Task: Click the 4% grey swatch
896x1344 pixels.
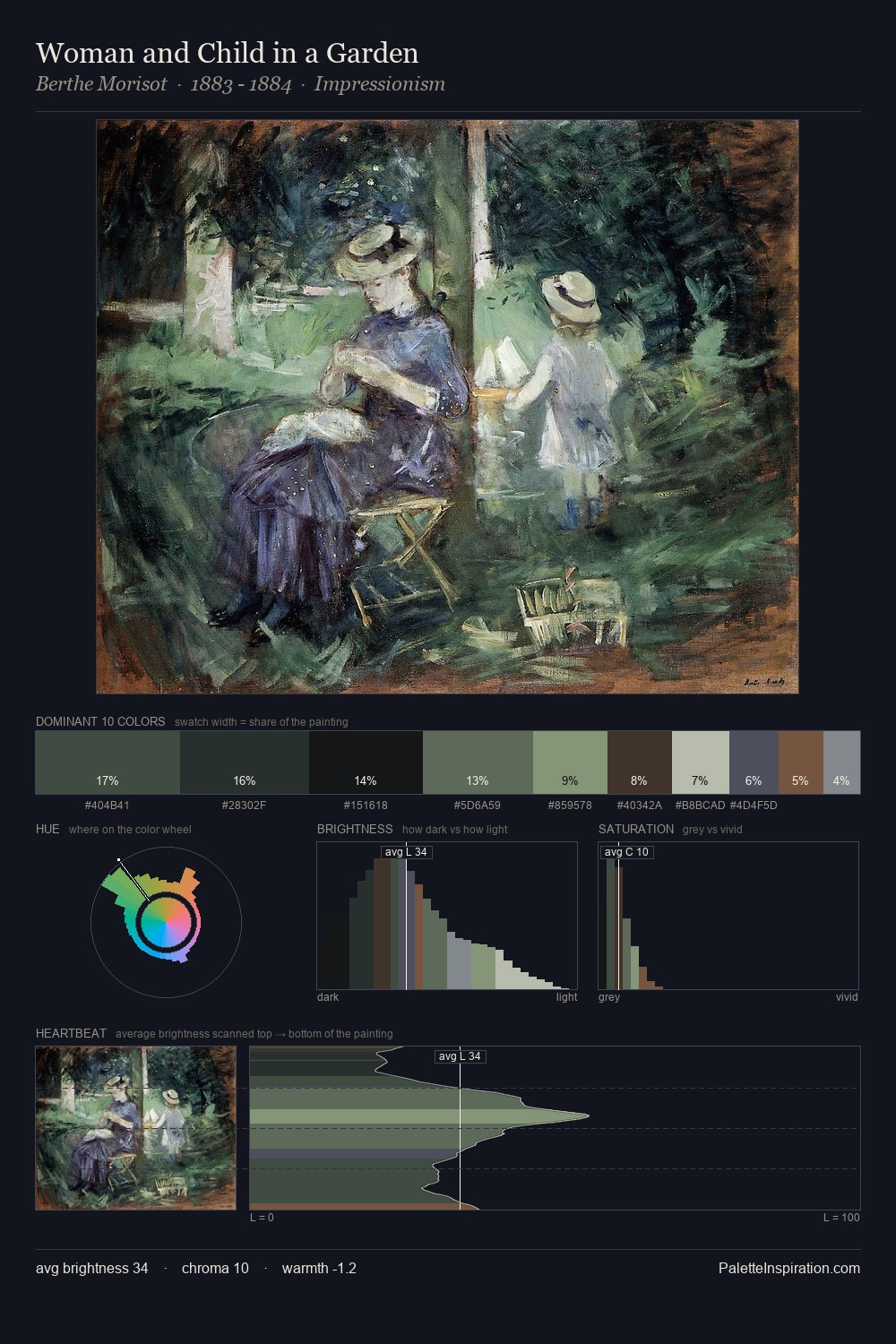Action: click(841, 762)
